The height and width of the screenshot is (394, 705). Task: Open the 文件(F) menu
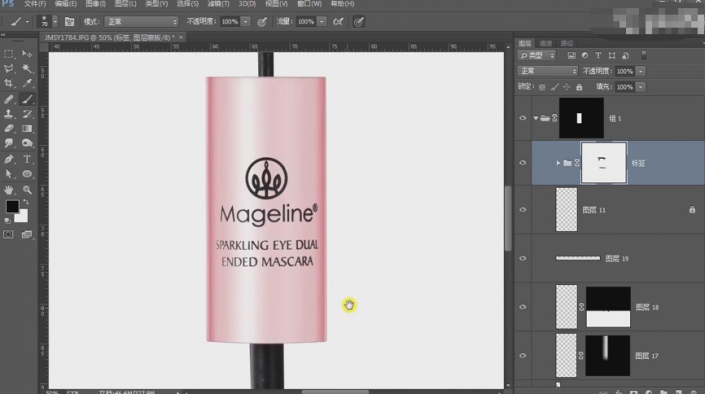click(35, 4)
